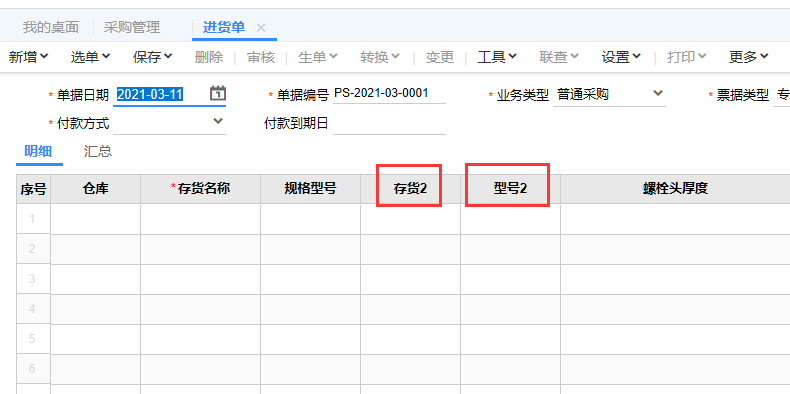Open the 更多 dropdown menu
Image resolution: width=790 pixels, height=394 pixels.
[749, 57]
